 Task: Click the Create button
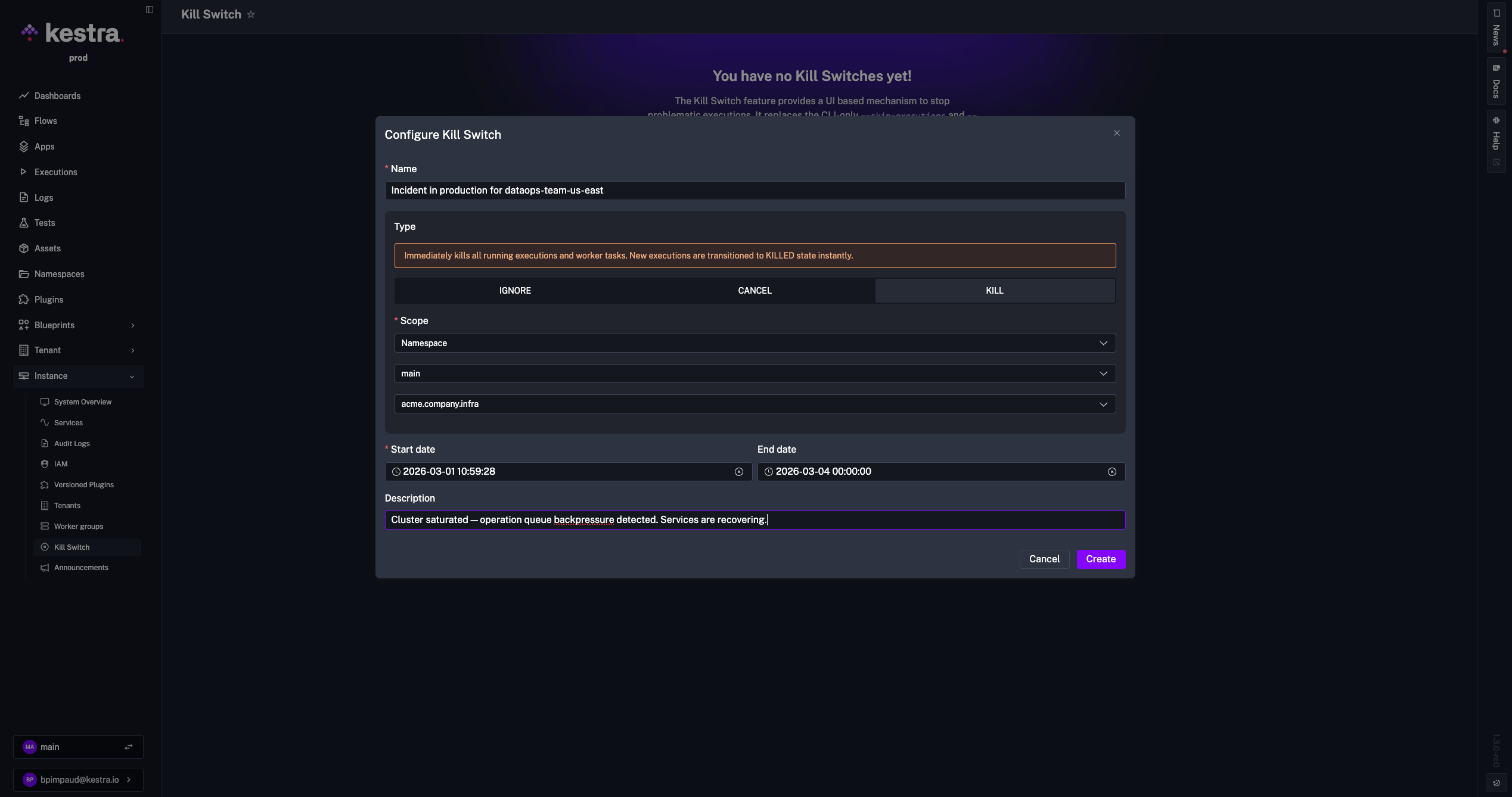[x=1101, y=559]
